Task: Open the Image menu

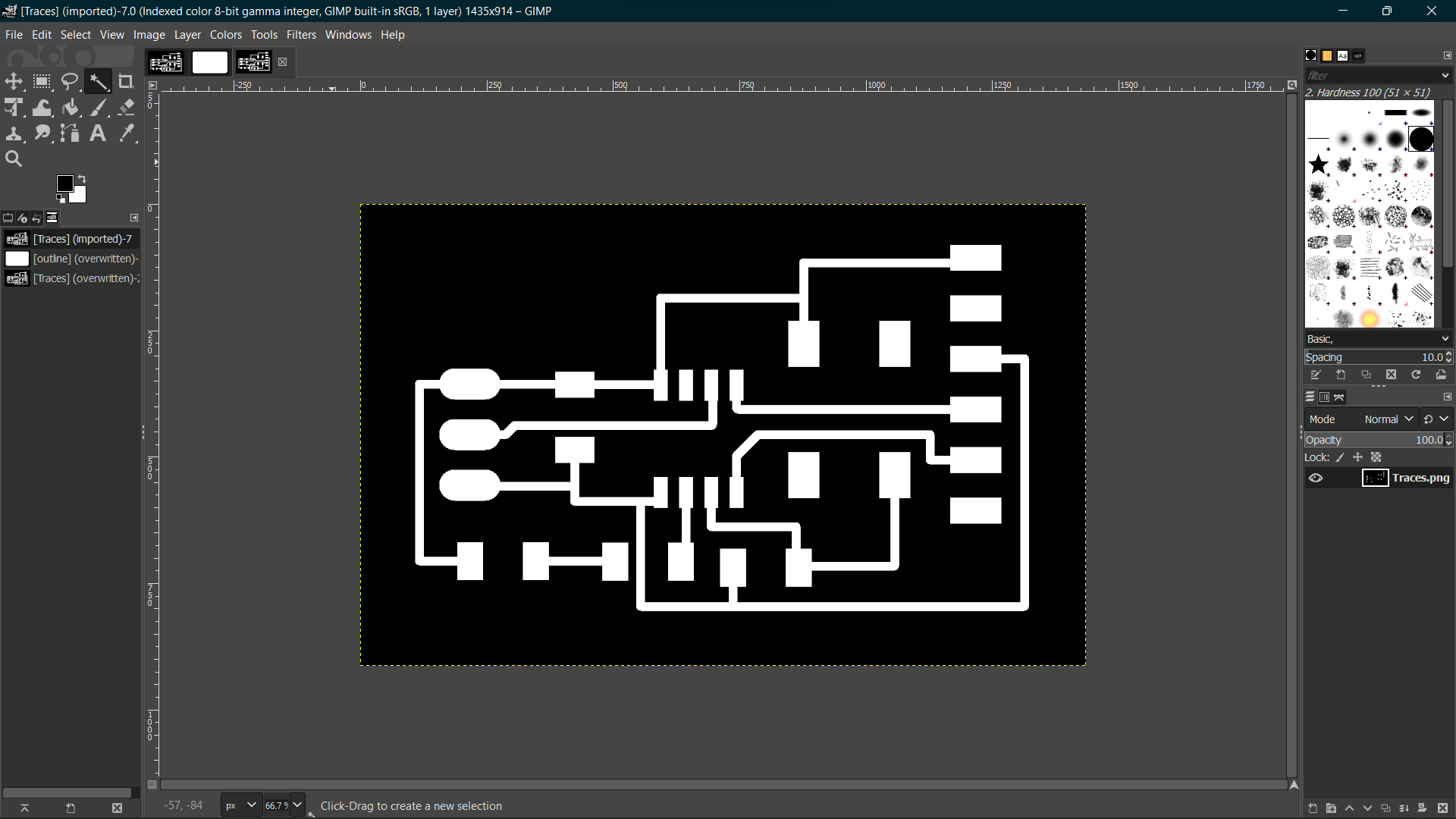Action: [148, 34]
